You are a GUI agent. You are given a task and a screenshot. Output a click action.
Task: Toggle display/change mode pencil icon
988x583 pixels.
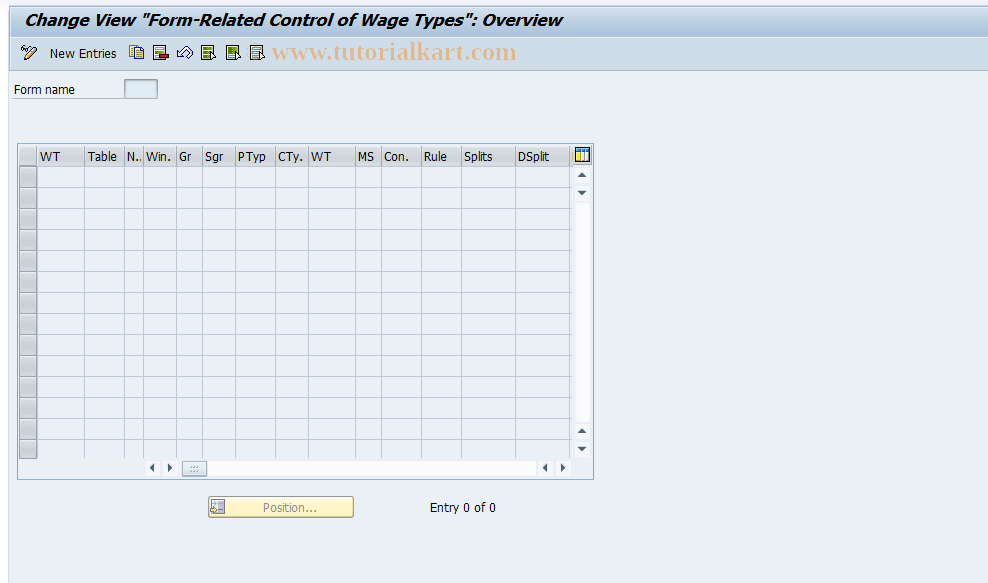click(x=29, y=52)
